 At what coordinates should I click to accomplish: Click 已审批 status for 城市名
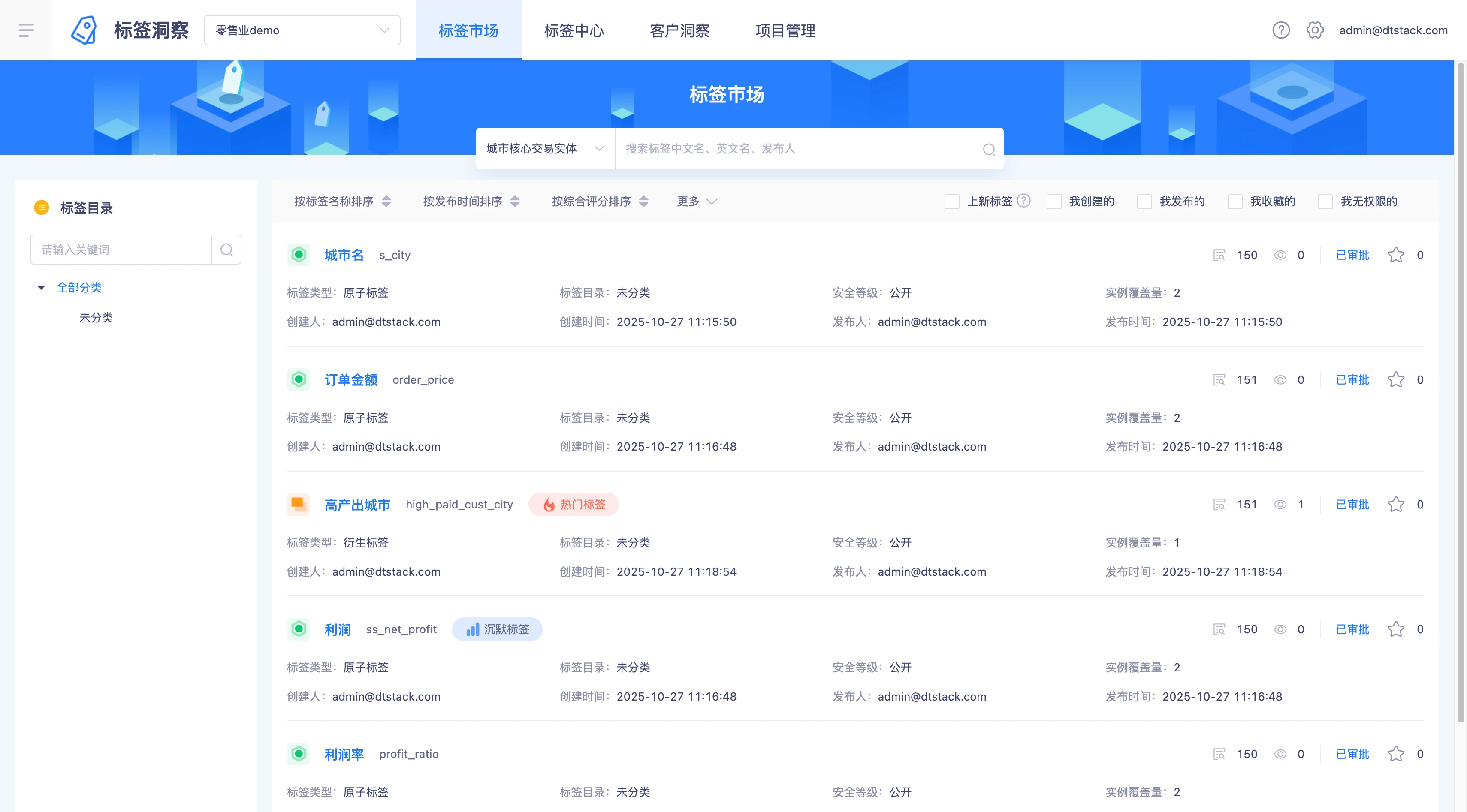click(x=1352, y=255)
